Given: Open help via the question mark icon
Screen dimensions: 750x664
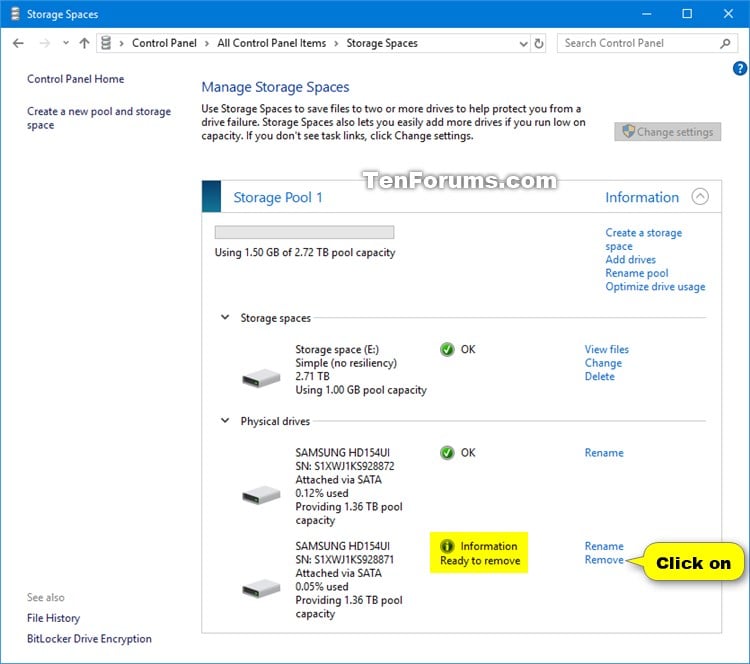Looking at the screenshot, I should click(x=739, y=68).
